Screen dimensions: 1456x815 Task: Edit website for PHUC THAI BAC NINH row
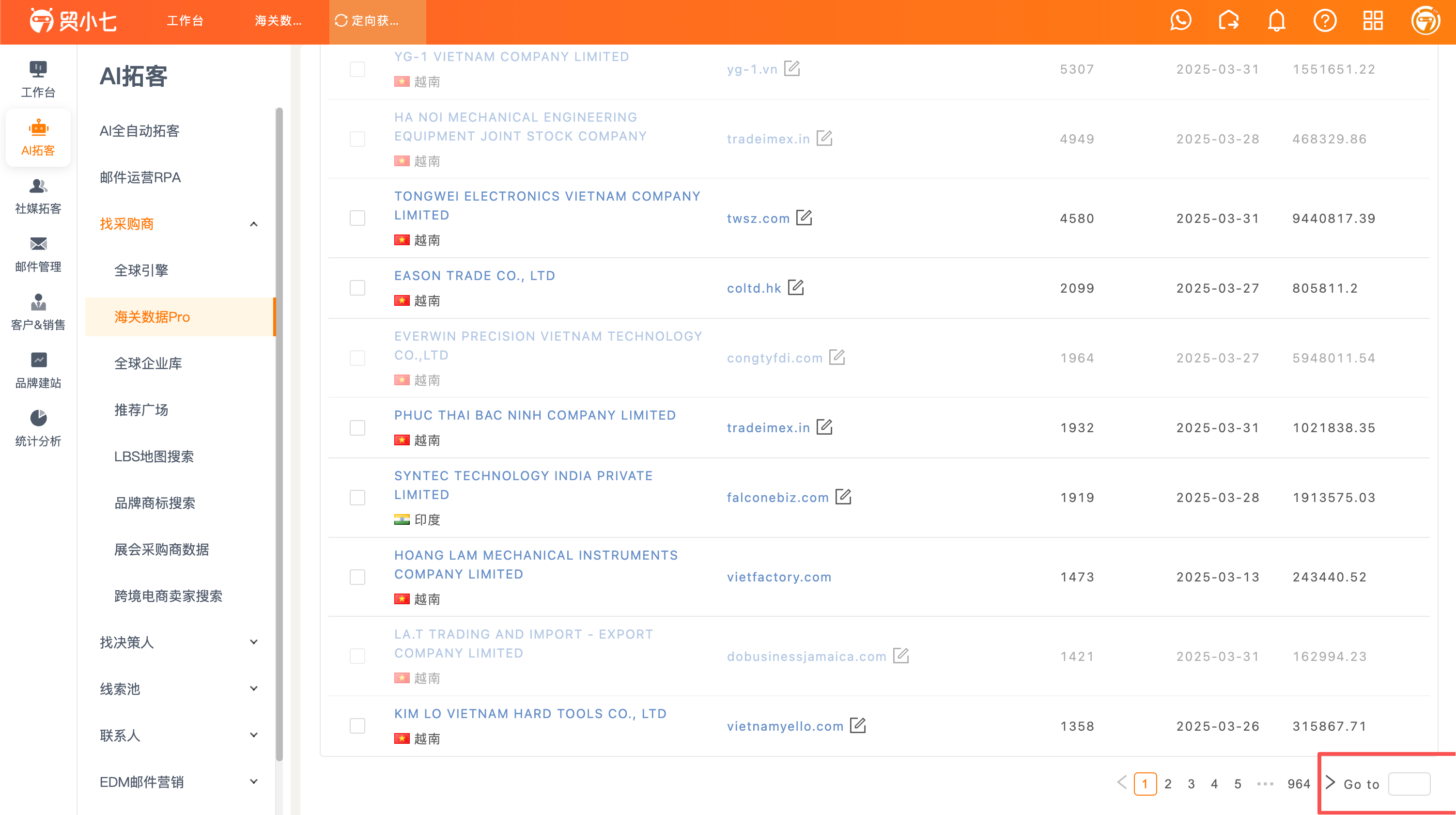[x=825, y=427]
